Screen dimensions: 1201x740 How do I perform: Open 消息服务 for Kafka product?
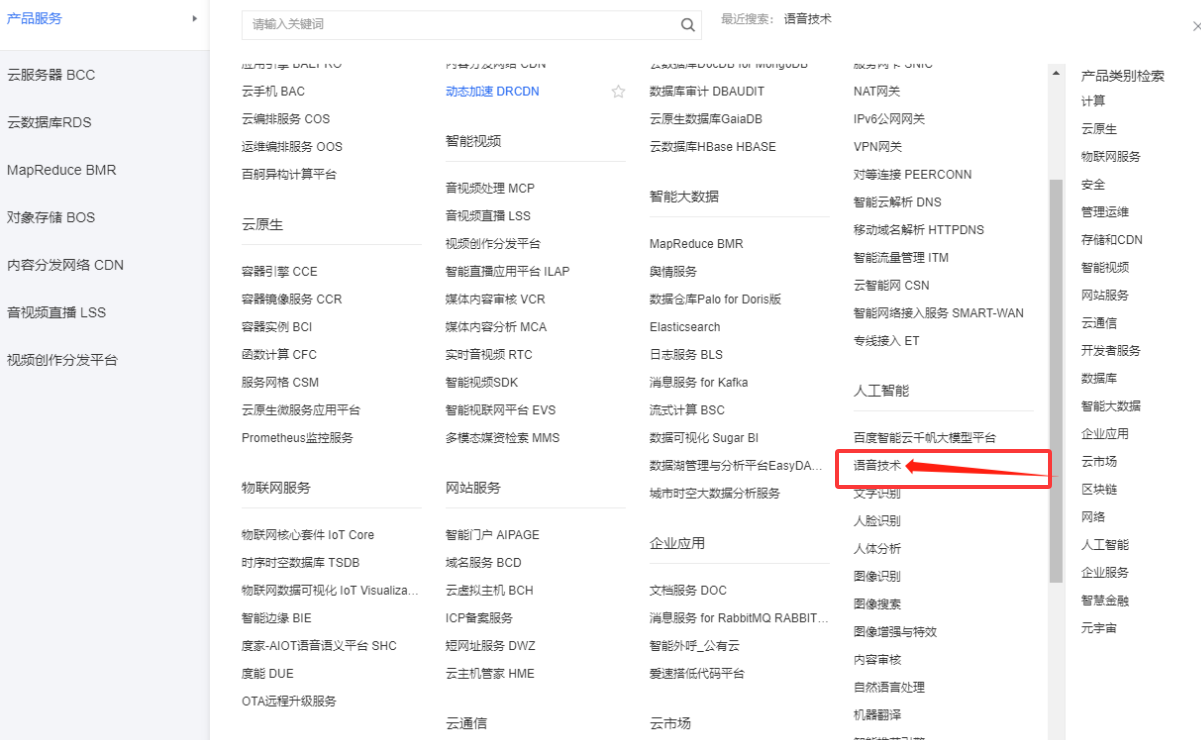[x=699, y=383]
